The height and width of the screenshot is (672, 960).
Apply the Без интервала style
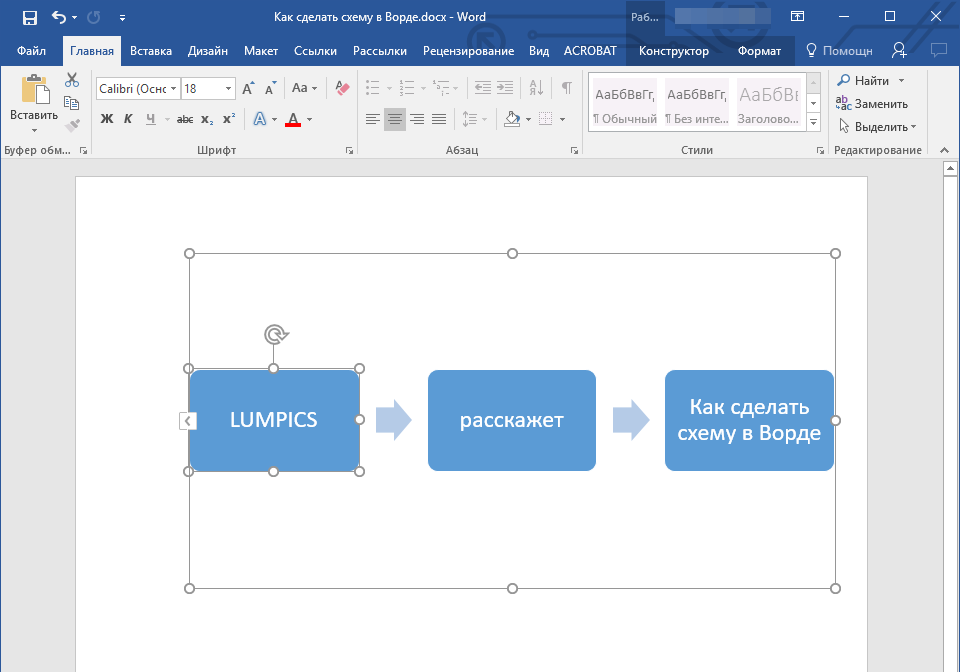697,103
